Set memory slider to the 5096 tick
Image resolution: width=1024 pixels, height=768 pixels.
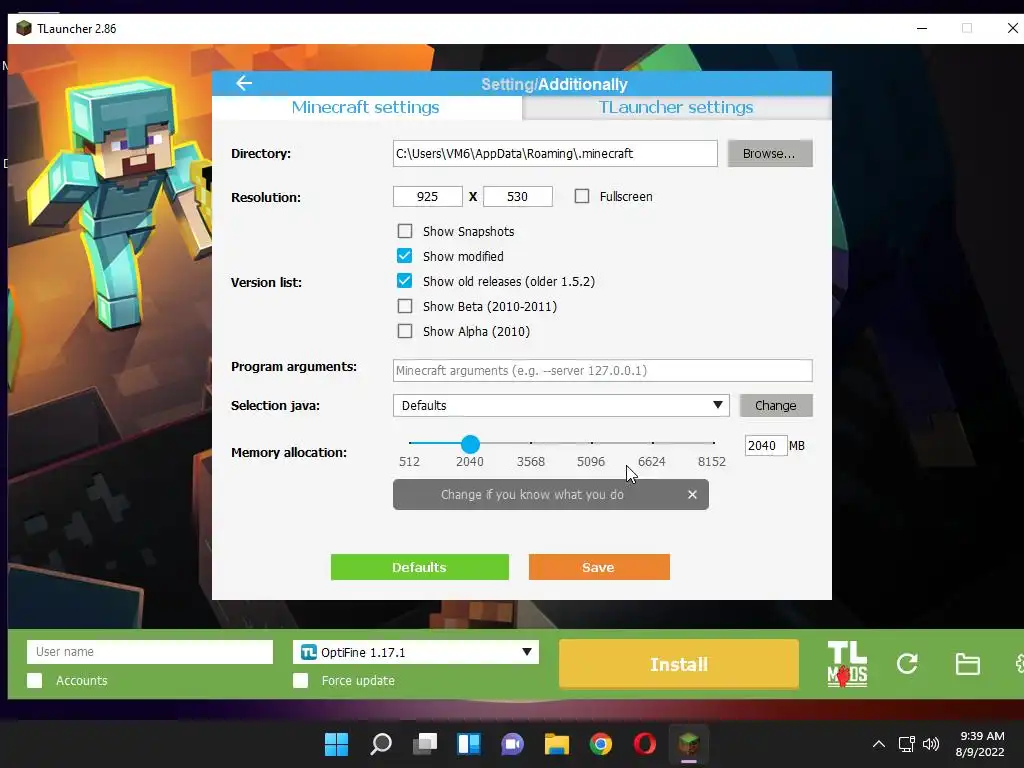click(x=592, y=443)
